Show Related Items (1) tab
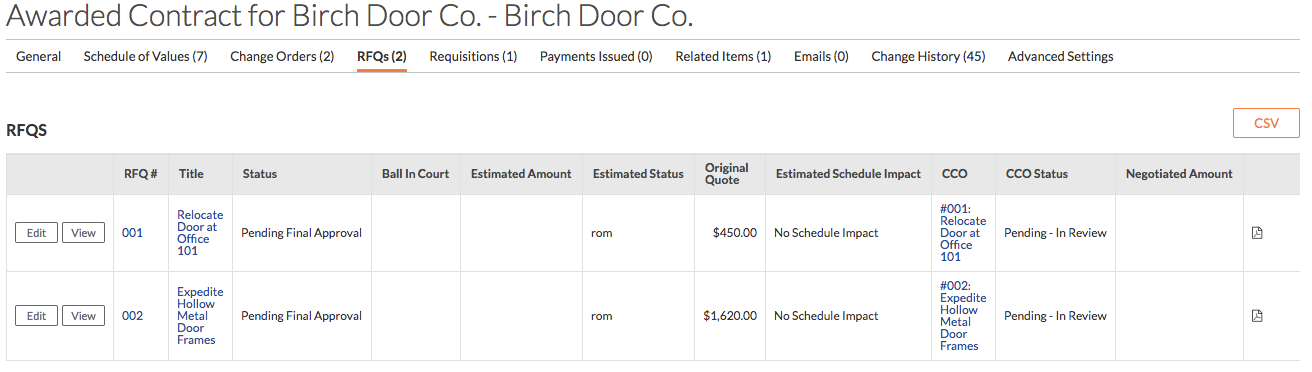Screen dimensions: 1312x372 point(723,57)
